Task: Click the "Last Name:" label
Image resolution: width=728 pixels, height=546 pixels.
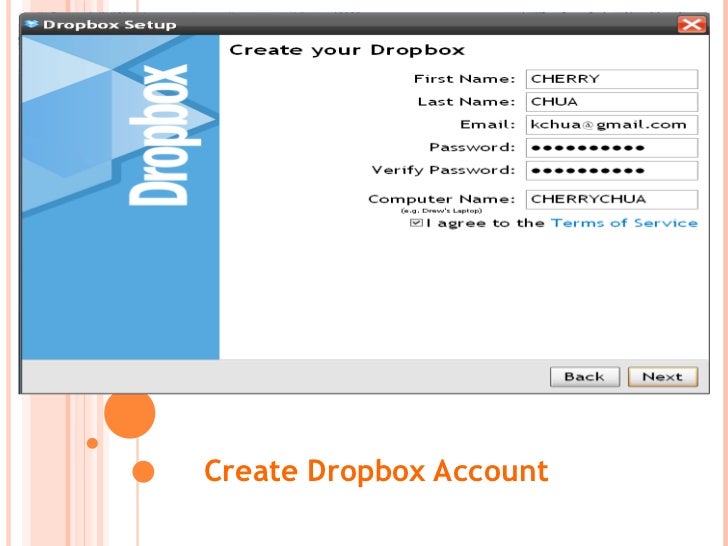Action: pos(466,102)
